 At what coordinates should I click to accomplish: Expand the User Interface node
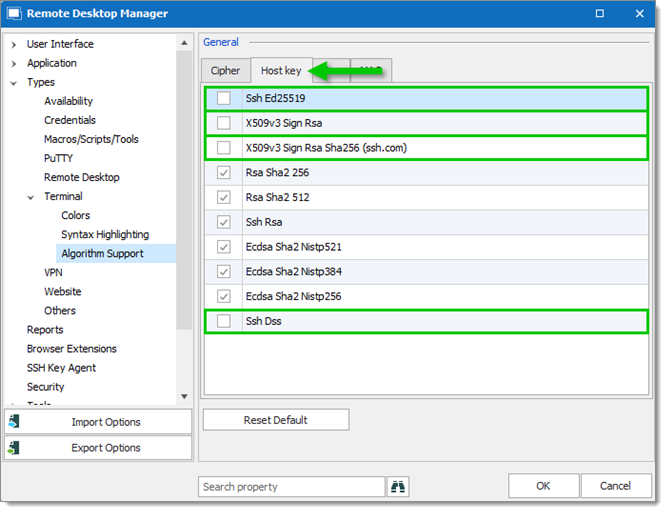pyautogui.click(x=14, y=44)
